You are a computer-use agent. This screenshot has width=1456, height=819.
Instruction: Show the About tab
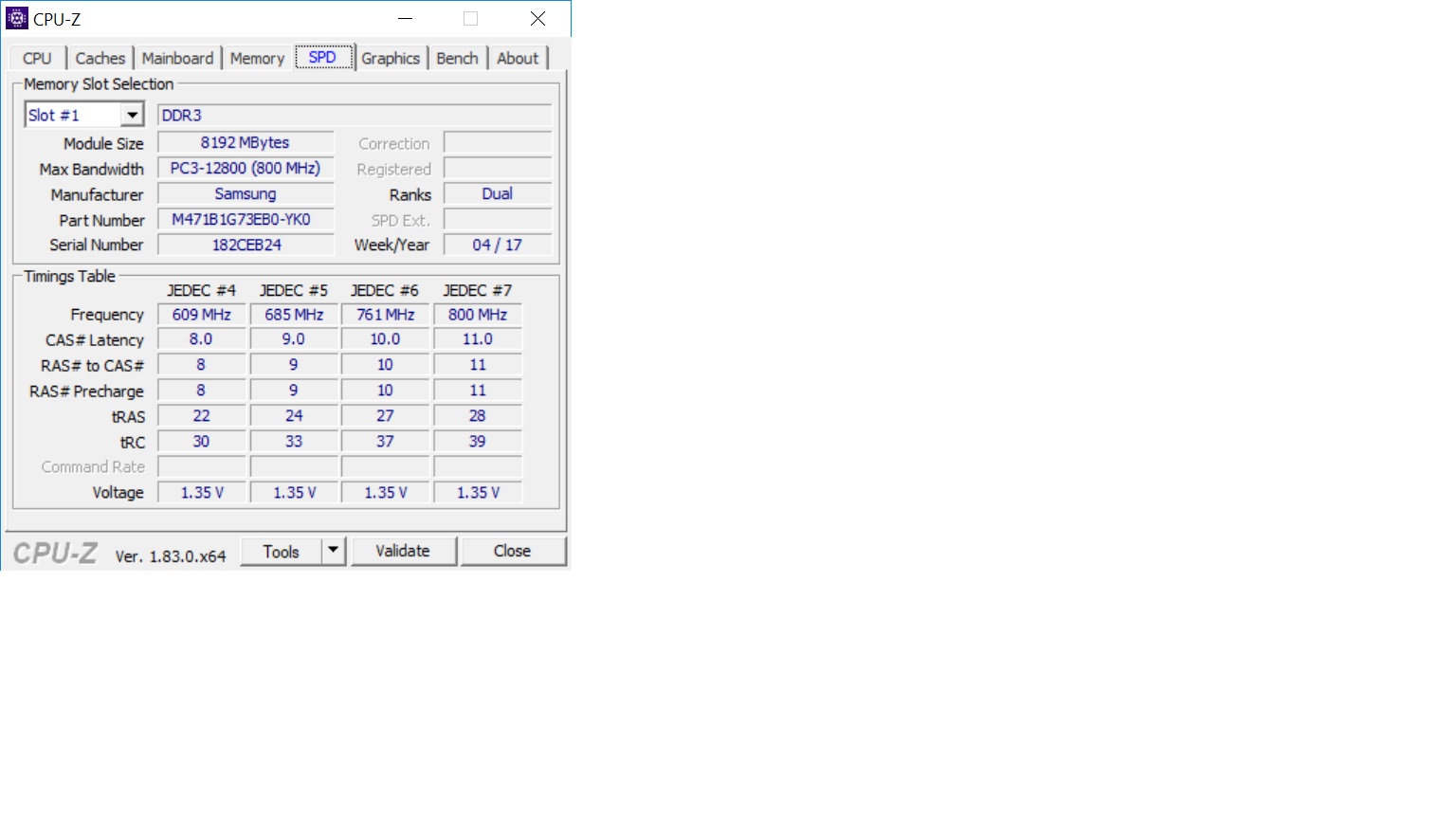point(517,59)
